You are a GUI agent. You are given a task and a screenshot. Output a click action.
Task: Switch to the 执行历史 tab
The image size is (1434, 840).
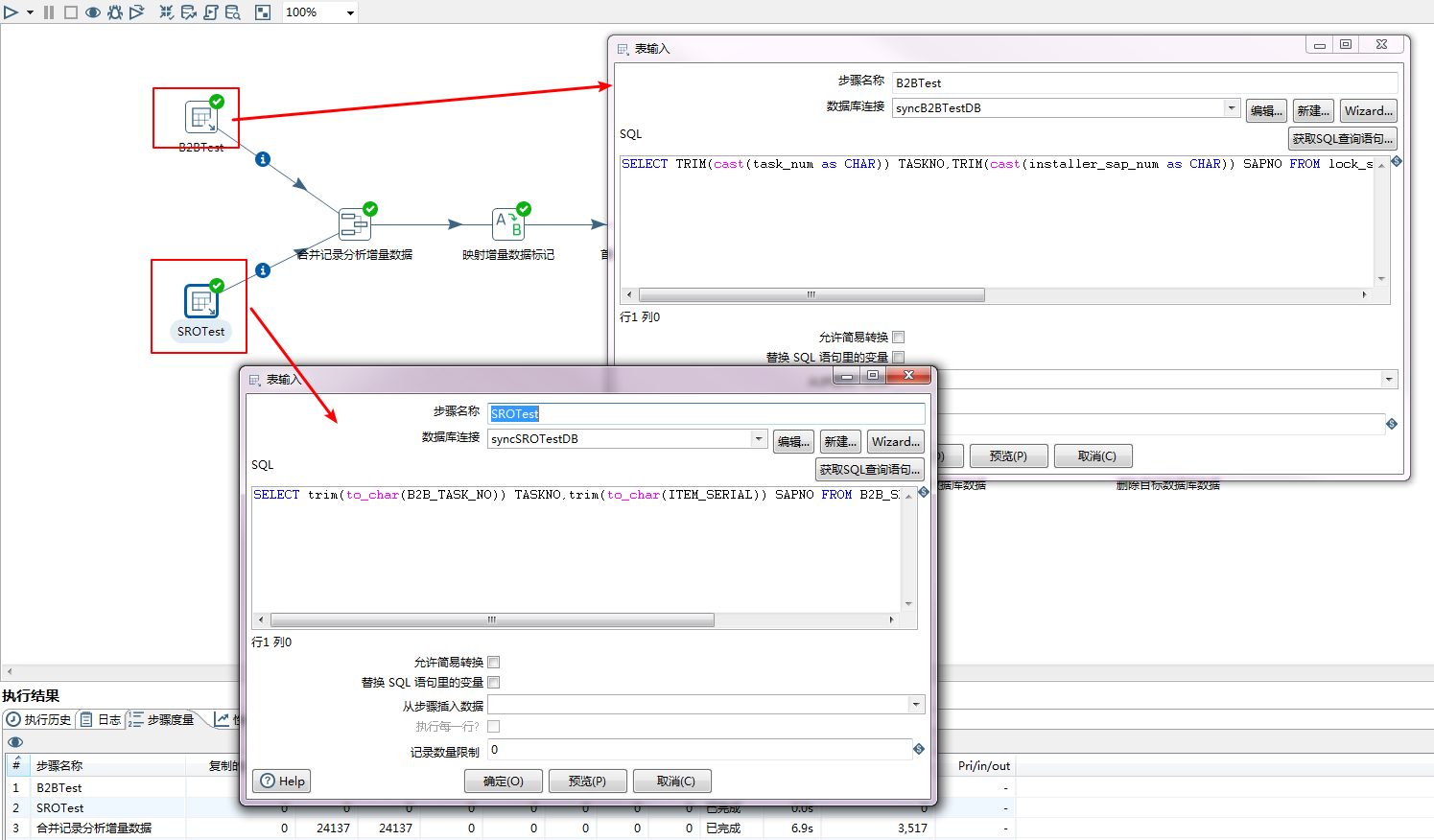38,719
